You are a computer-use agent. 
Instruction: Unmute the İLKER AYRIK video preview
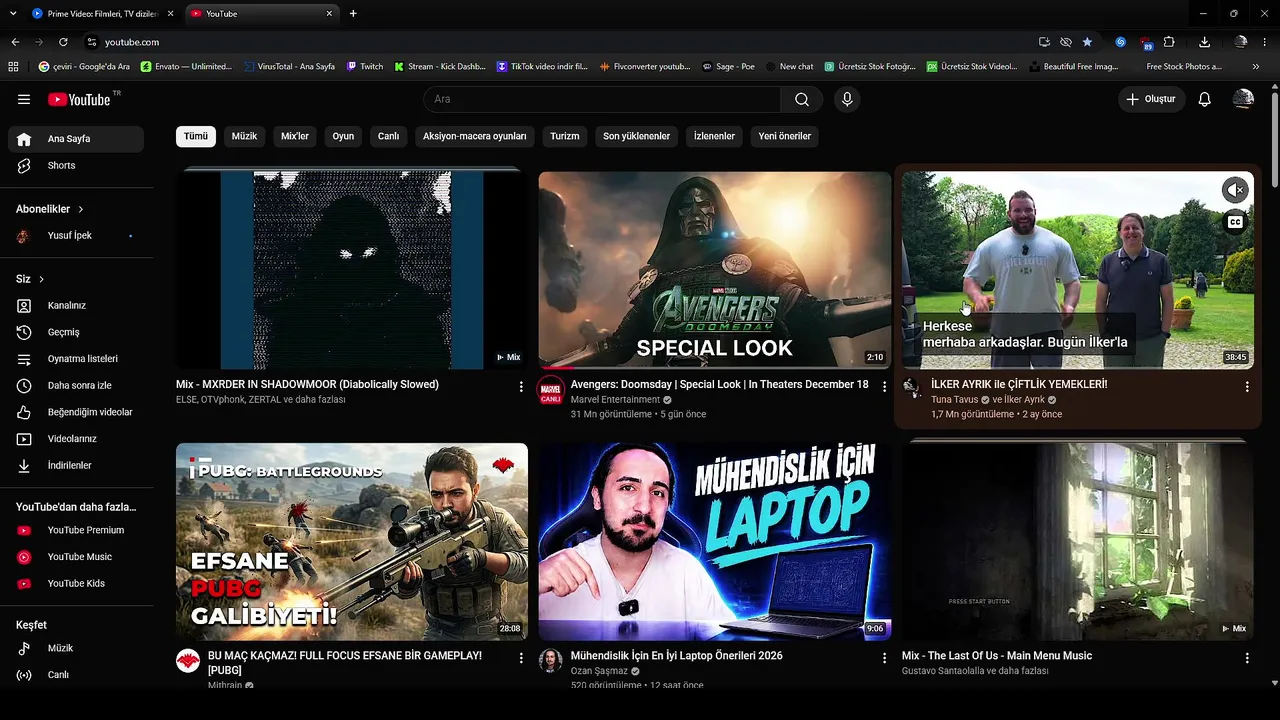(1235, 189)
